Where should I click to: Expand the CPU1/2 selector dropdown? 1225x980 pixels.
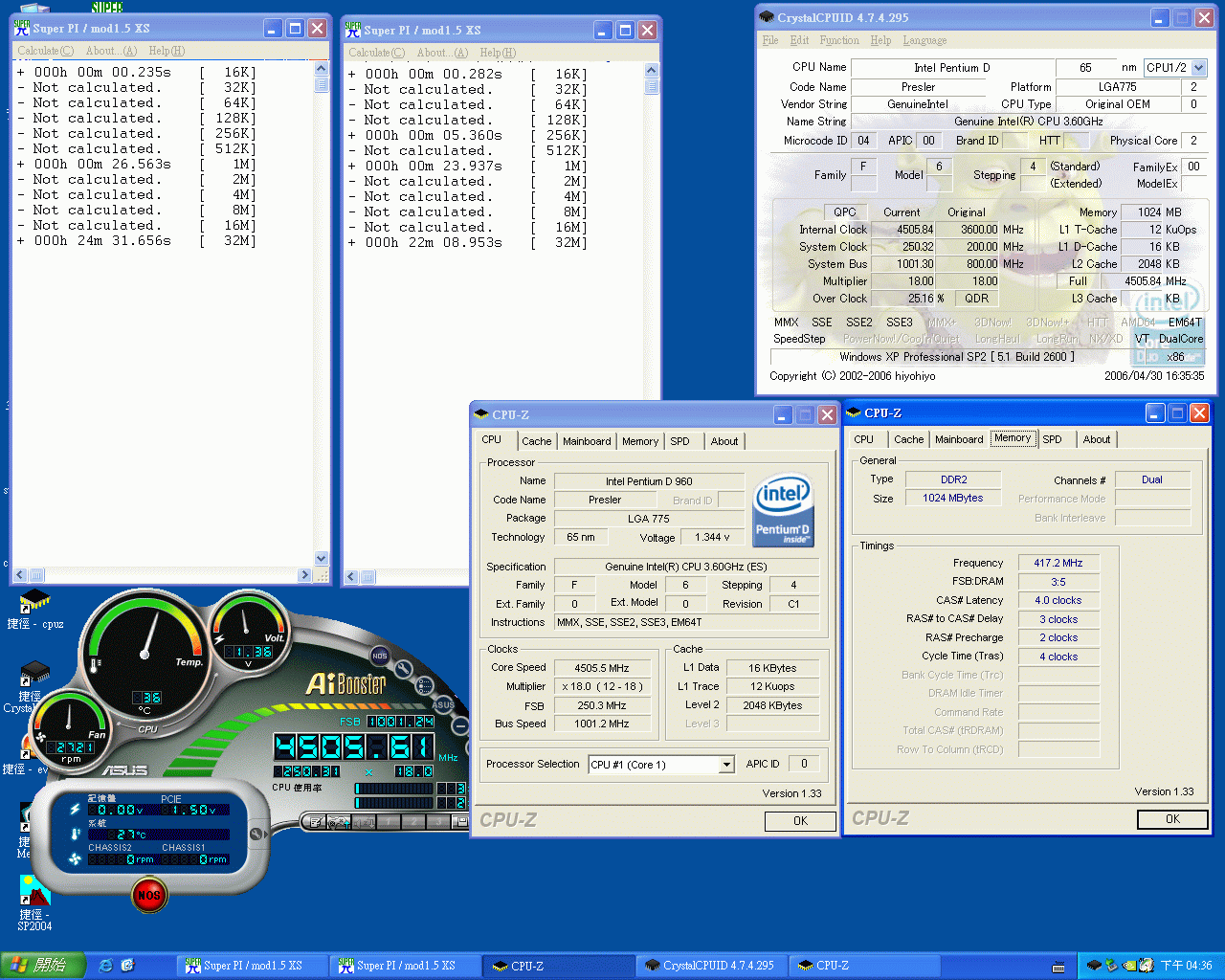click(x=1198, y=68)
